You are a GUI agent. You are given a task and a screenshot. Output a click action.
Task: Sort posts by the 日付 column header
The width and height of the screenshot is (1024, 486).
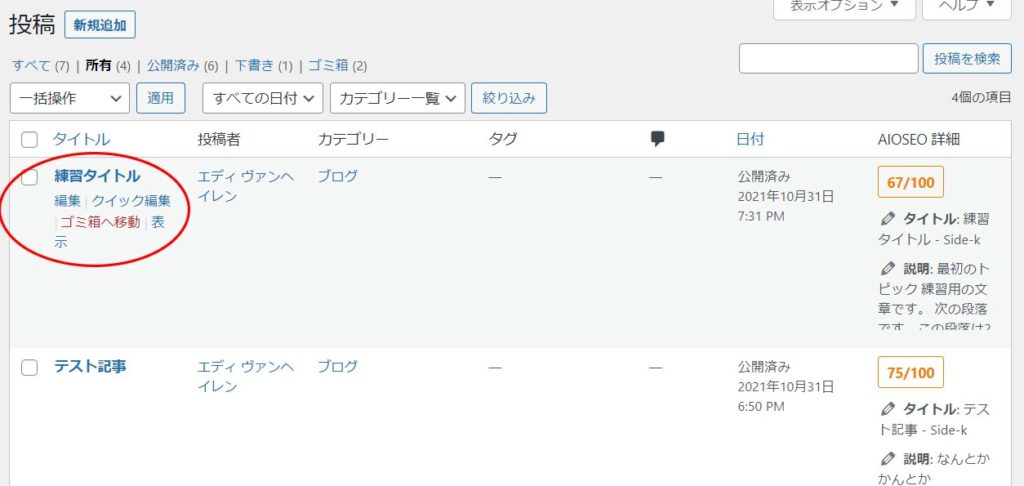pyautogui.click(x=750, y=140)
